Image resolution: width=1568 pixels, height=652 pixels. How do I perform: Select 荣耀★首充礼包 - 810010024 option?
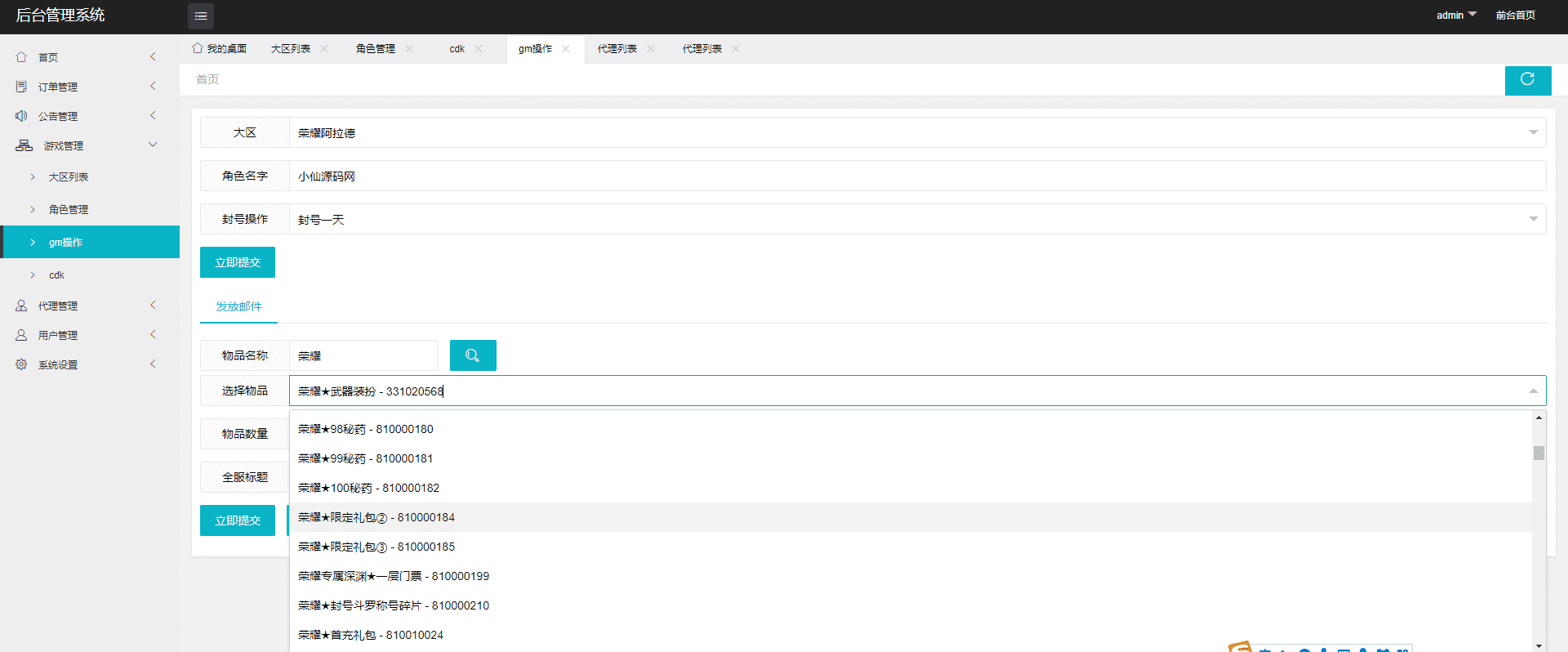pos(911,635)
